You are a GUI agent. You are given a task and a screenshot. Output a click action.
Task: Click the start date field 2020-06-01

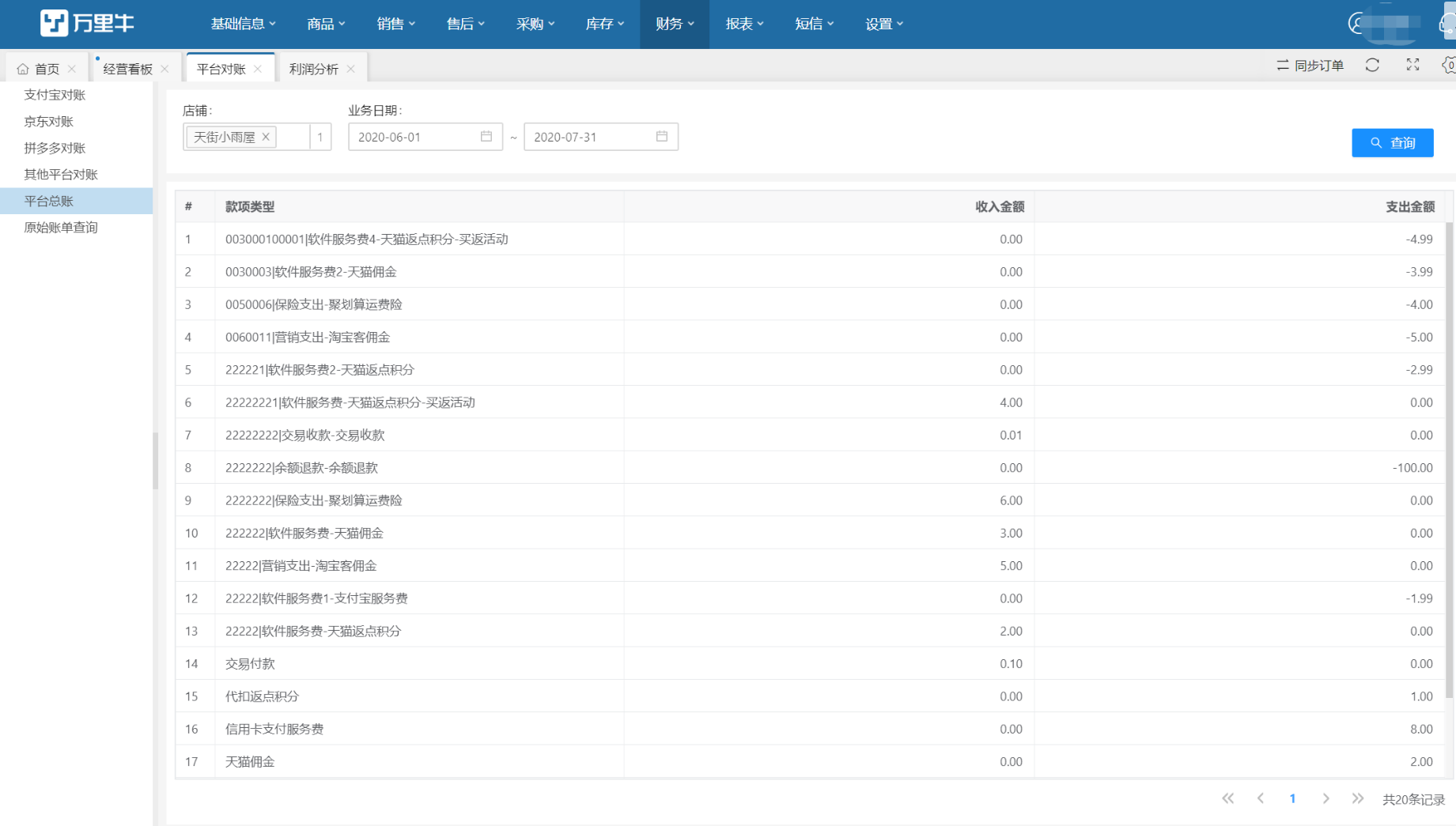[425, 137]
